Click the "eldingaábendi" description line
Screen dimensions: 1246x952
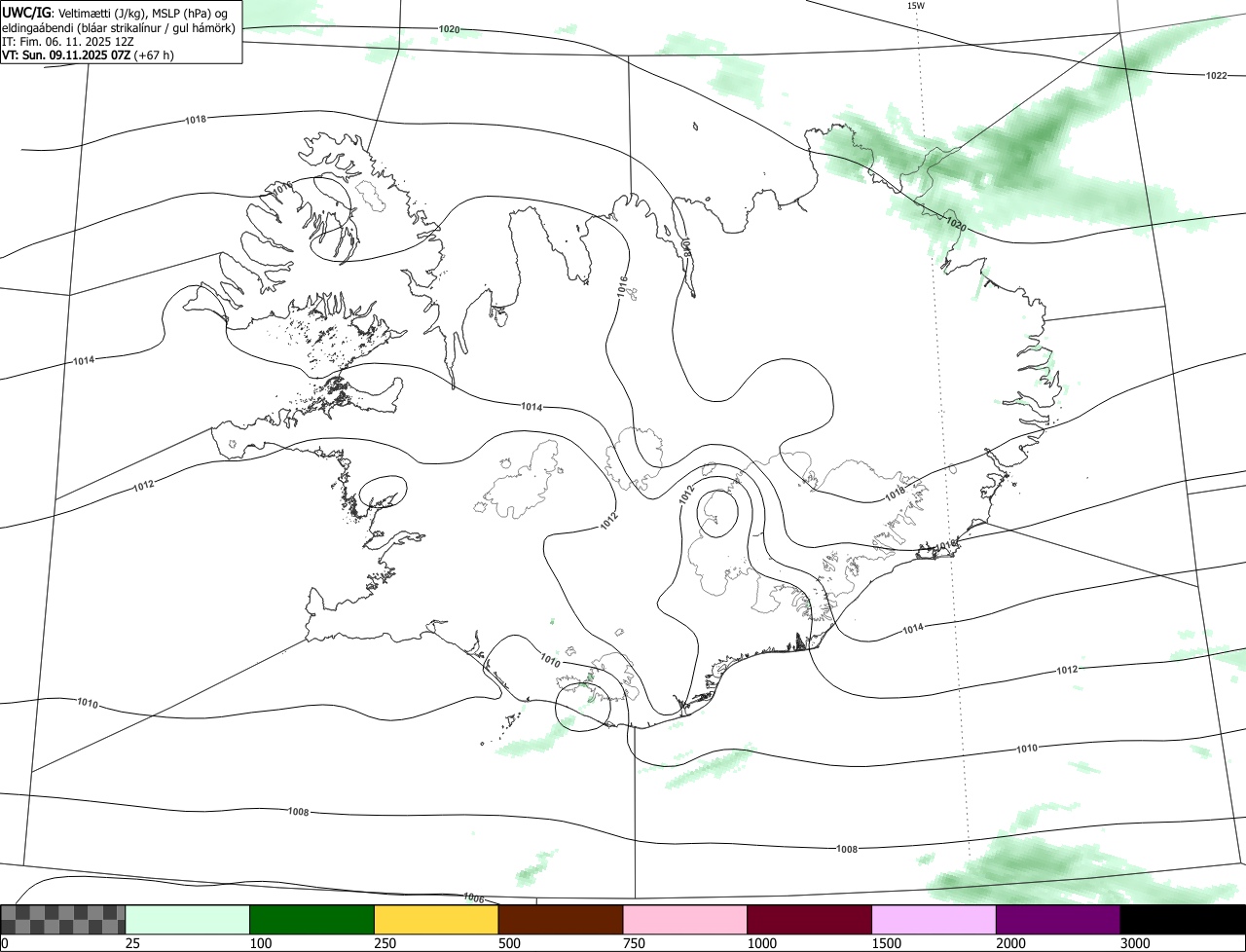click(x=119, y=27)
